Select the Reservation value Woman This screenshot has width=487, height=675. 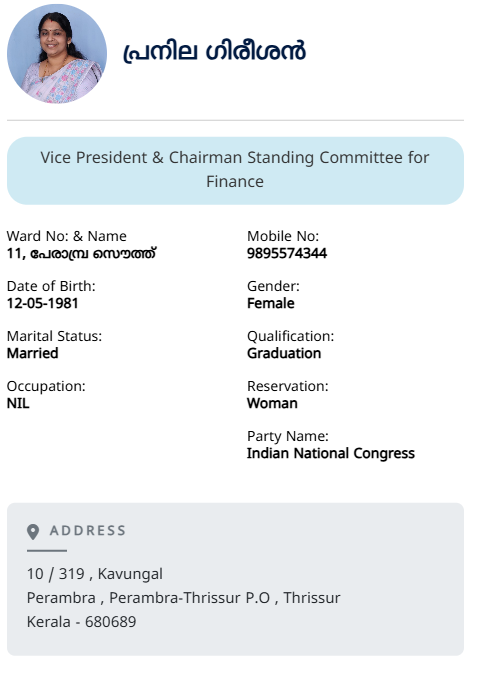click(272, 403)
